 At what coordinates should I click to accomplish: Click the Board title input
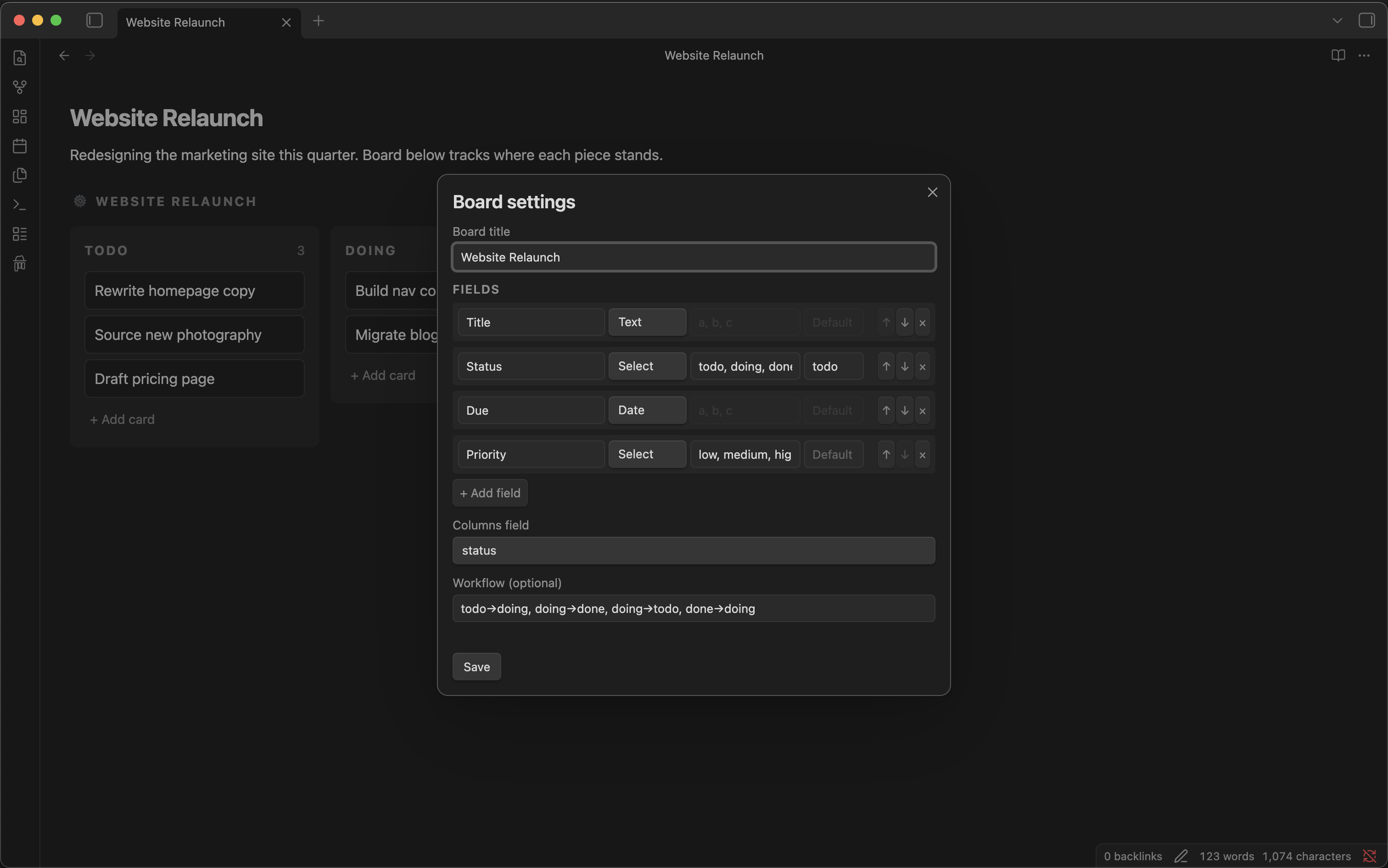(694, 257)
